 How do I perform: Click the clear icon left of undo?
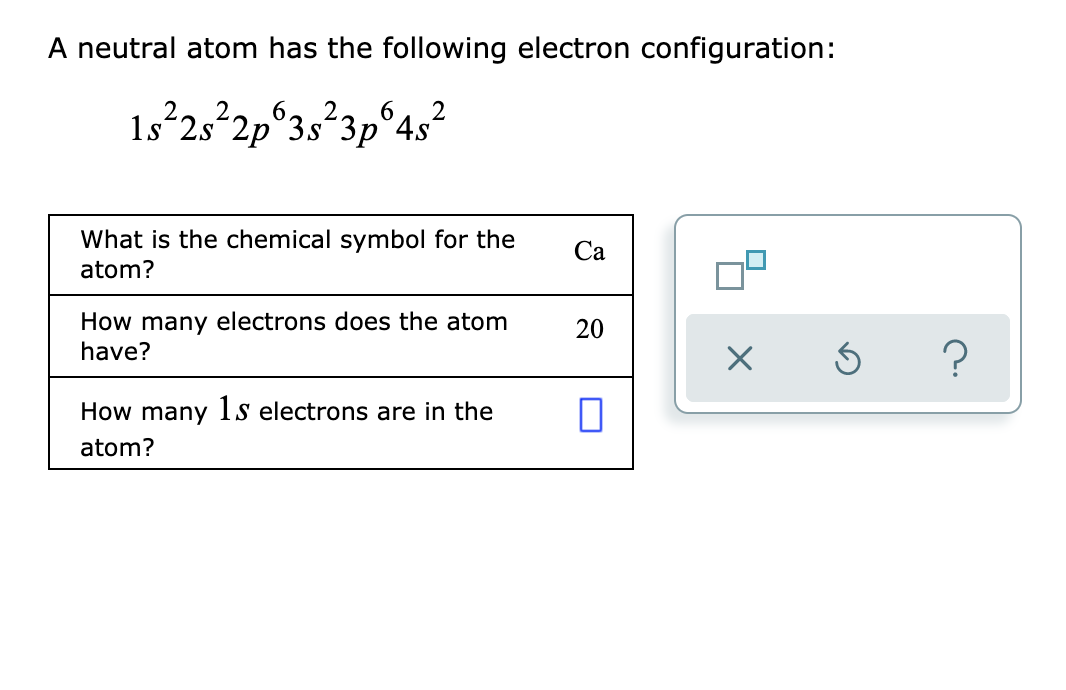click(738, 359)
